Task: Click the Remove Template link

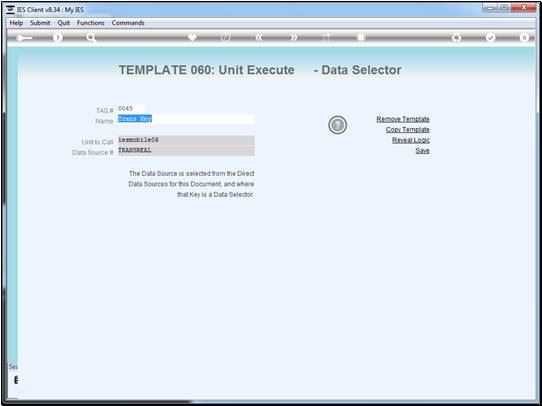Action: pyautogui.click(x=403, y=119)
